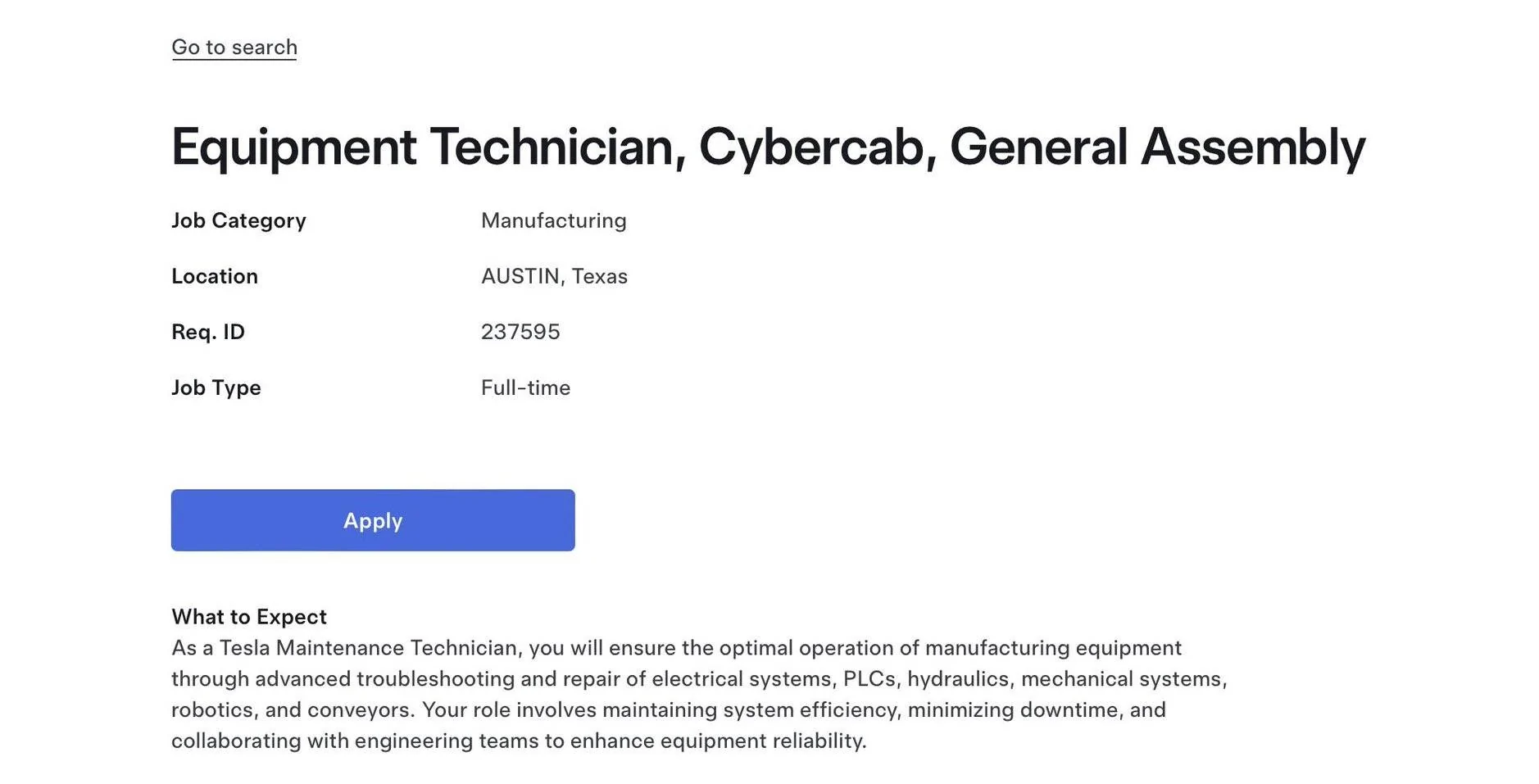Click the Full-time job type value
This screenshot has width=1539, height=784.
[525, 387]
